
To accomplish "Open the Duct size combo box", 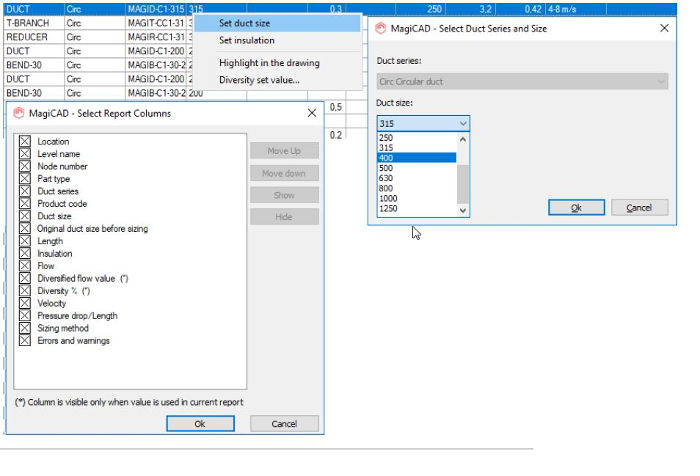I will [423, 123].
